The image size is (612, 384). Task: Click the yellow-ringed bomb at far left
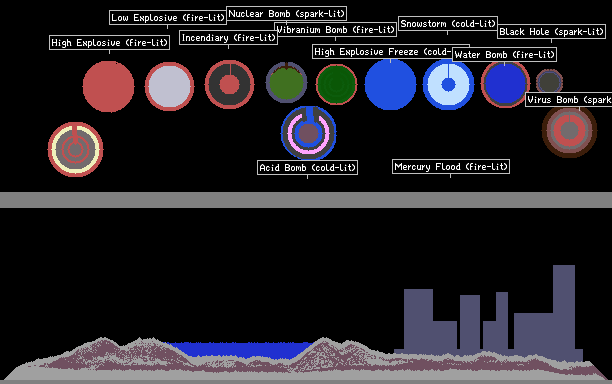pyautogui.click(x=75, y=149)
